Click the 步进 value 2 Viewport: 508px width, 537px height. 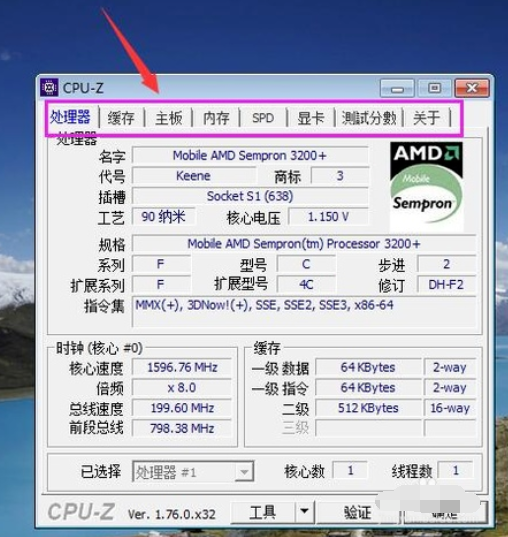click(446, 264)
